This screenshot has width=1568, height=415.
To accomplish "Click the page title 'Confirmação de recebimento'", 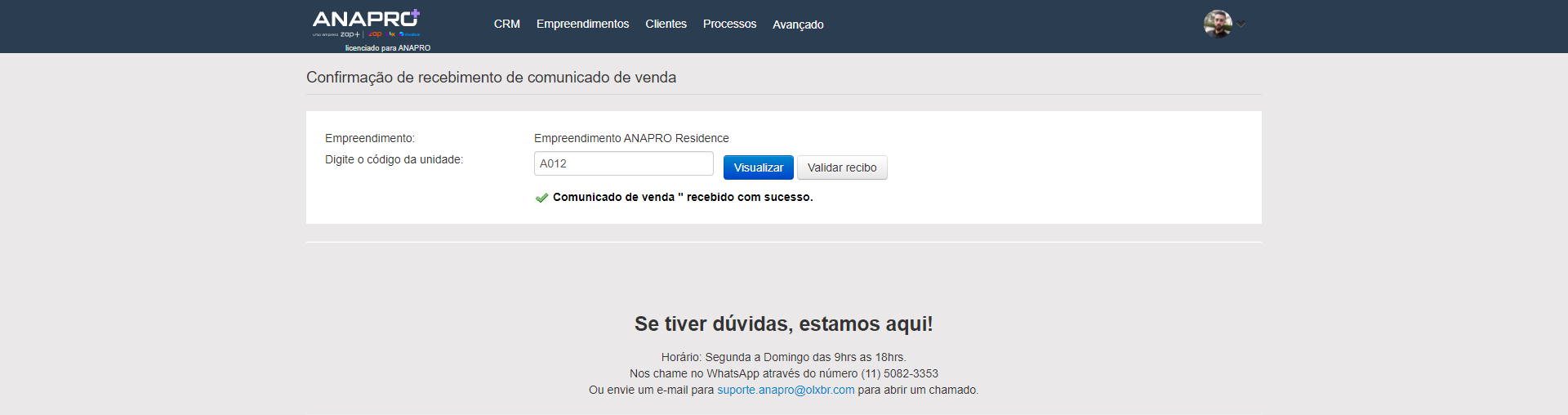I will pyautogui.click(x=491, y=78).
